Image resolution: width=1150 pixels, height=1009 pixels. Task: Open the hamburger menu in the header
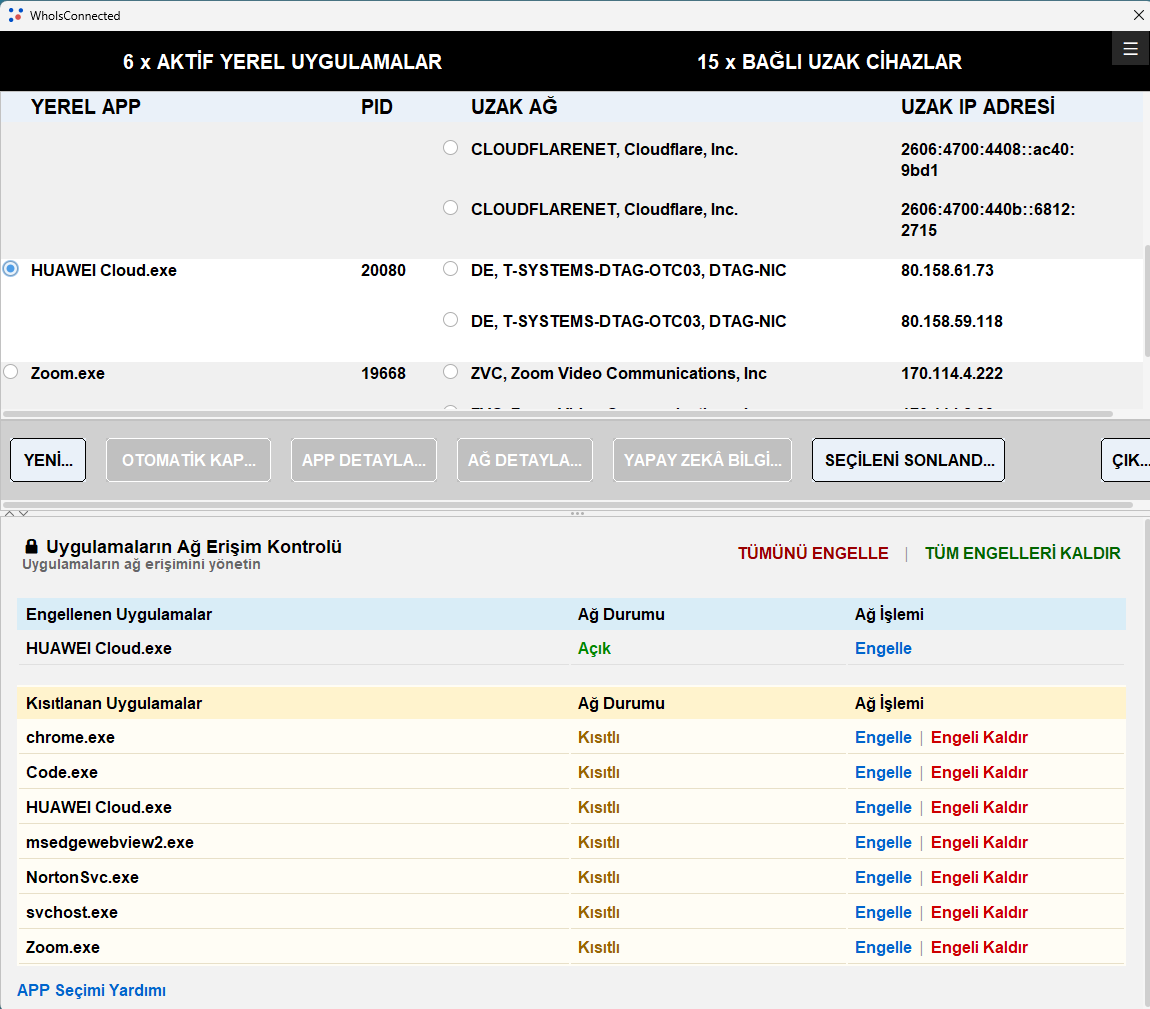point(1130,48)
